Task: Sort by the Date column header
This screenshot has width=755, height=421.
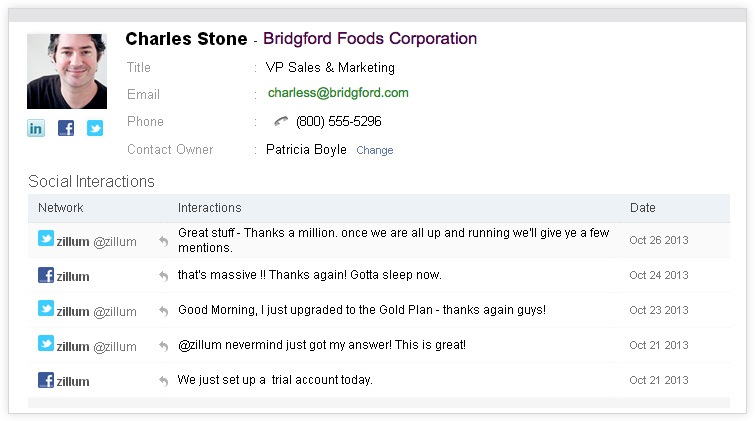Action: pyautogui.click(x=643, y=208)
